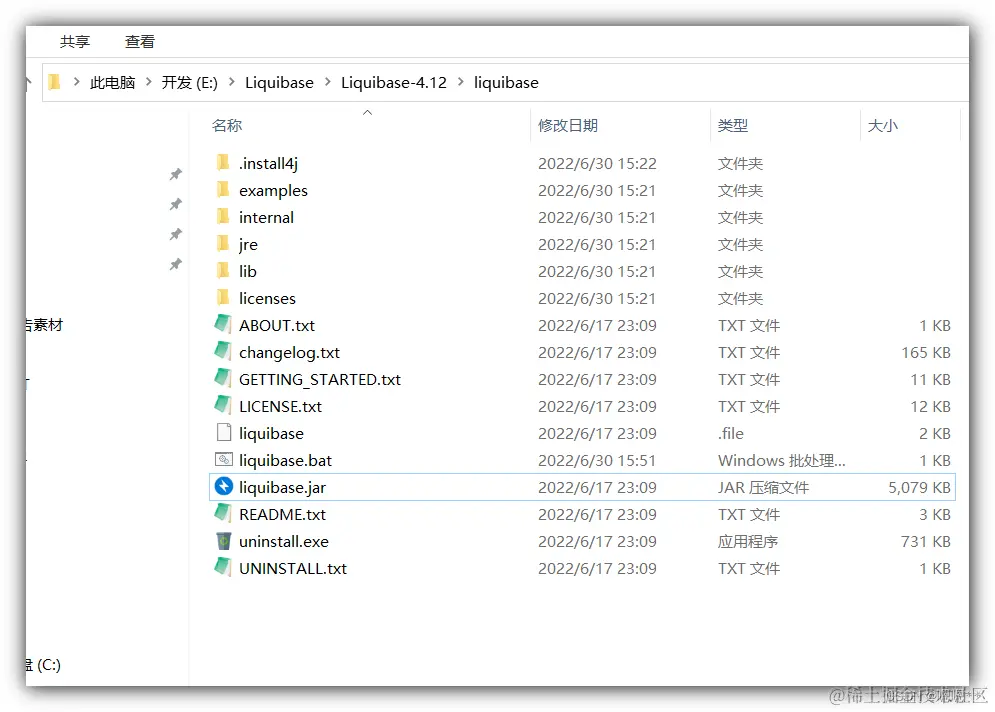Select the .install4j folder name
Screen dimensions: 995x712
268,164
